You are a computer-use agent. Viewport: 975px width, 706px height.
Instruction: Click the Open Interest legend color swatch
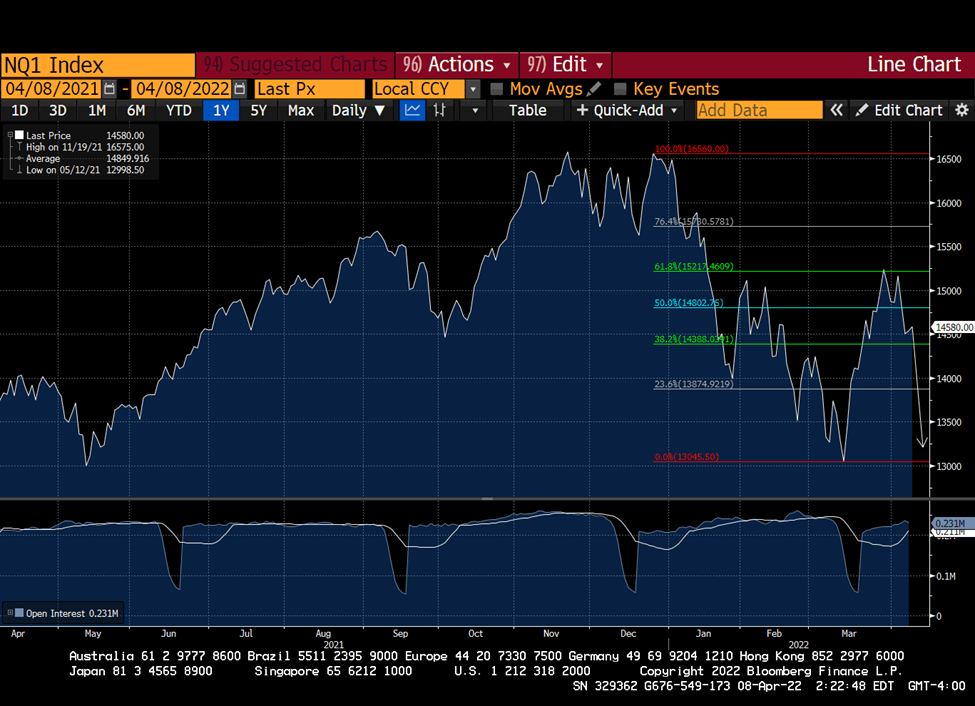pyautogui.click(x=19, y=613)
